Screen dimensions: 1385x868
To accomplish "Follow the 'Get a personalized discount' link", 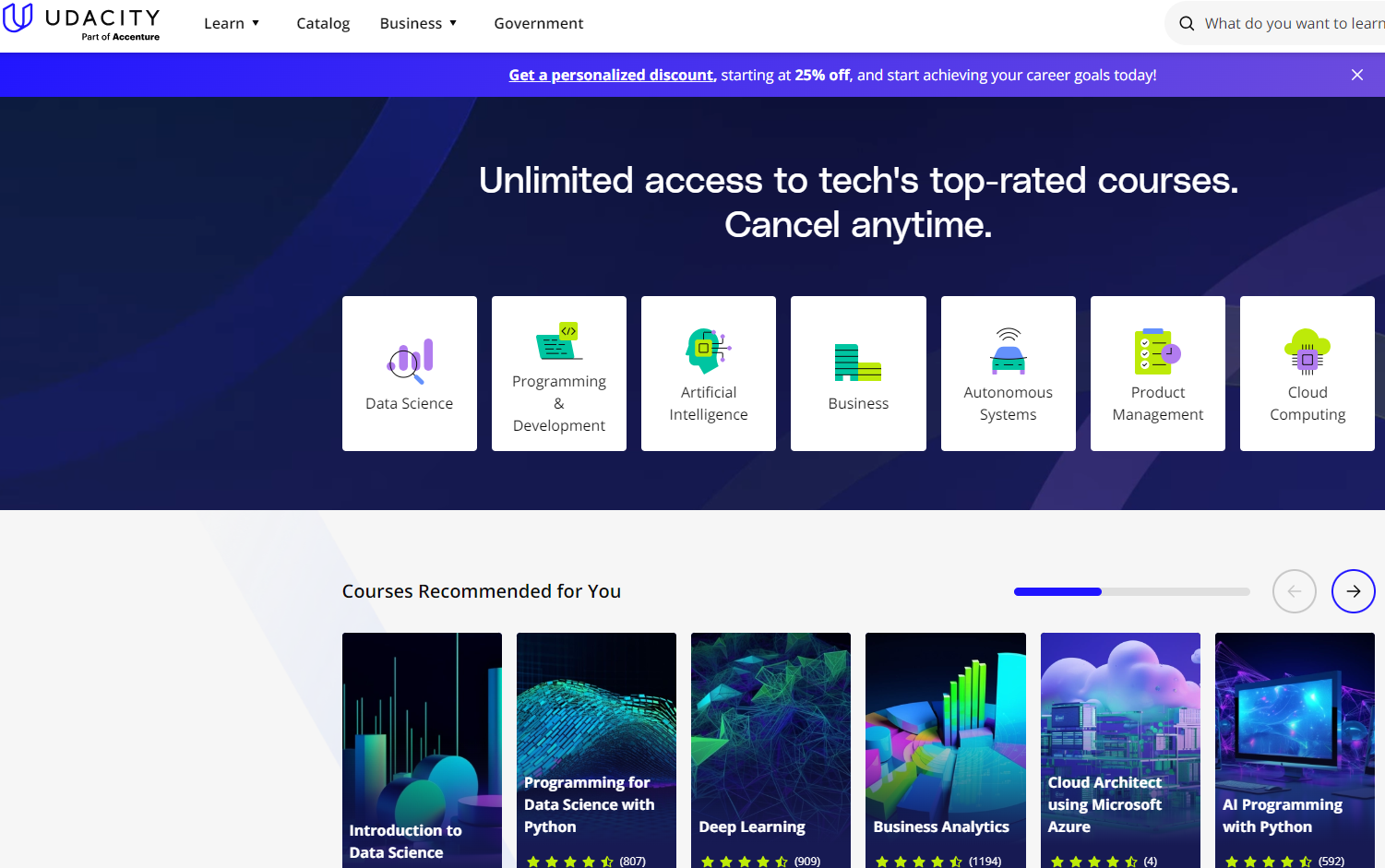I will [x=612, y=75].
